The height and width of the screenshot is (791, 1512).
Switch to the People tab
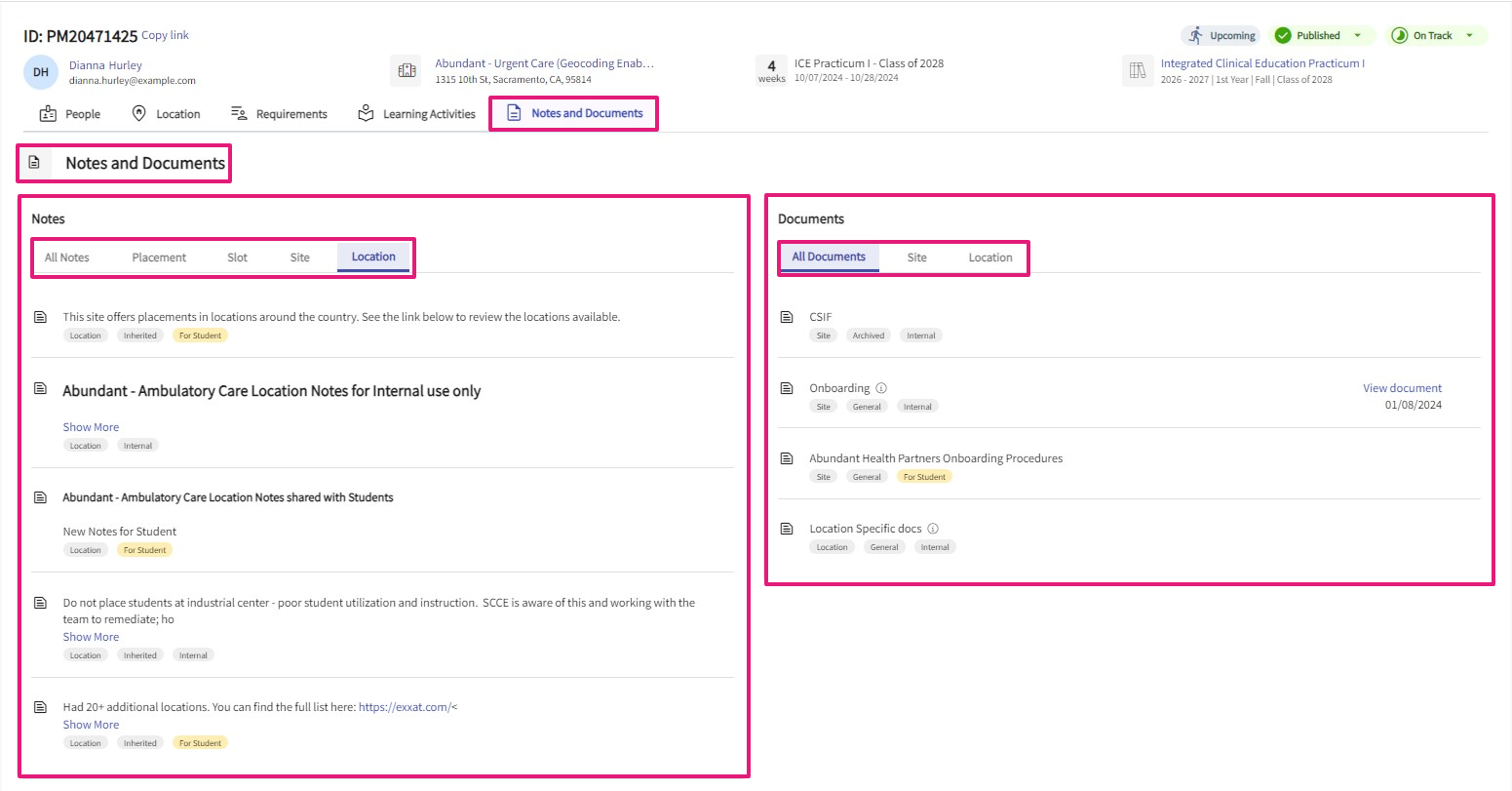click(70, 114)
